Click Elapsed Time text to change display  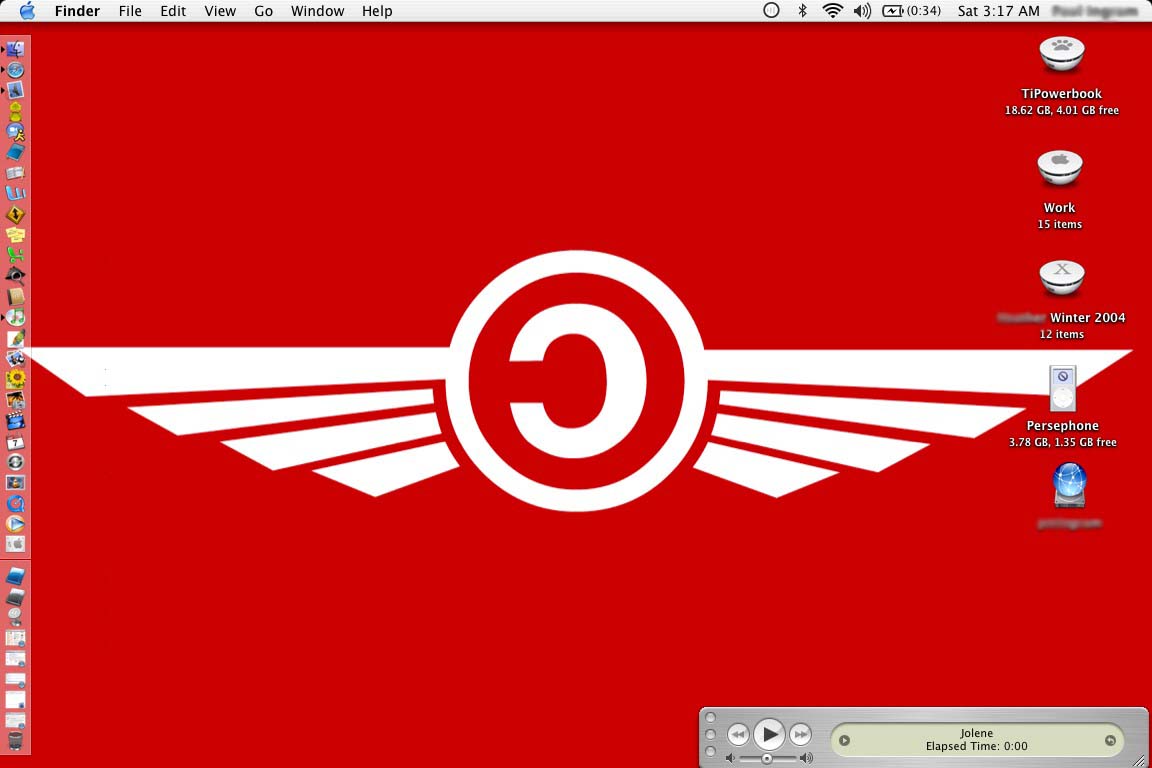point(976,746)
